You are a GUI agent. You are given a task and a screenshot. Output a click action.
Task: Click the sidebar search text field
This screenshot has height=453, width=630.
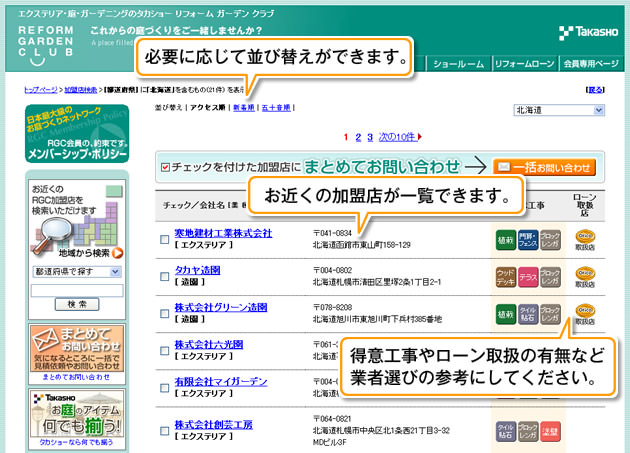[77, 290]
